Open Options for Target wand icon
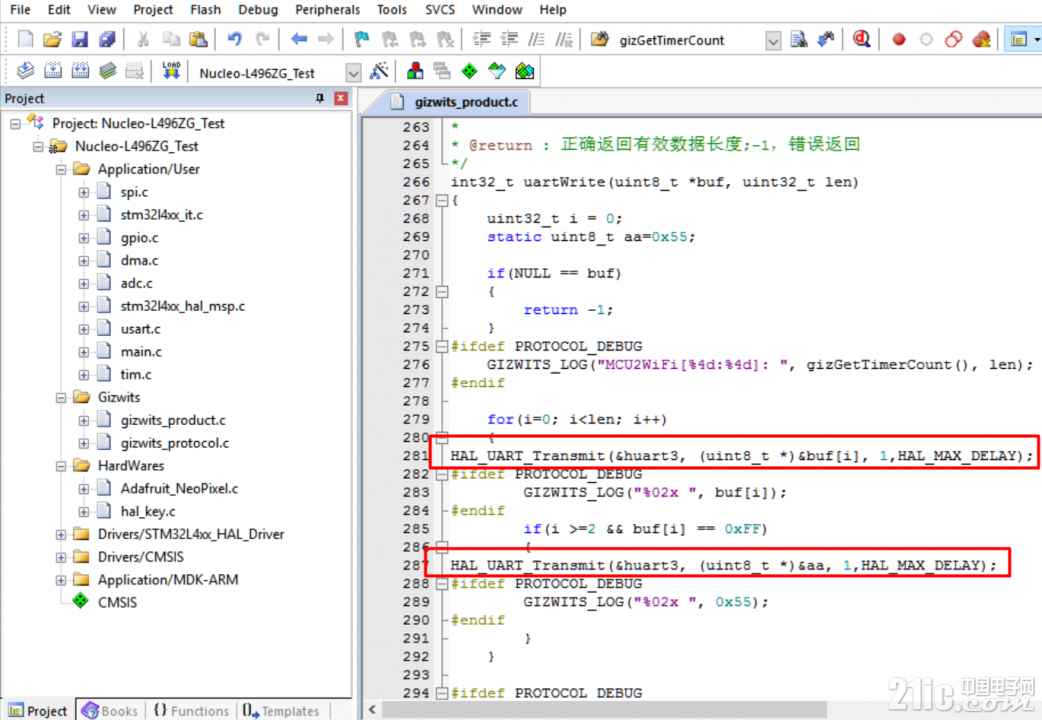Screen dimensions: 1042x720 tap(379, 70)
